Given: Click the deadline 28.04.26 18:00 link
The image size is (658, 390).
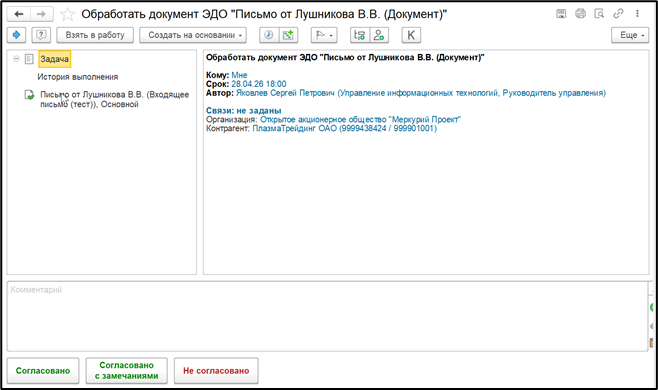Looking at the screenshot, I should 259,84.
